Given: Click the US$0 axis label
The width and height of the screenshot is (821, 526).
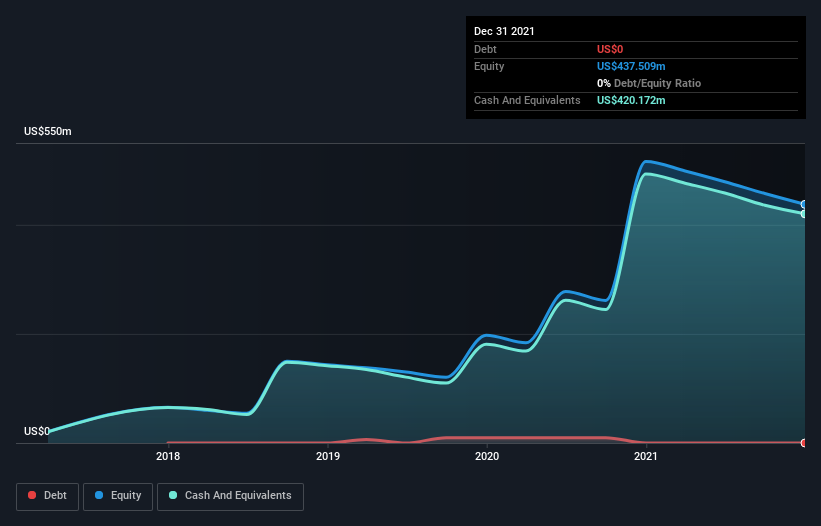Looking at the screenshot, I should pyautogui.click(x=37, y=431).
